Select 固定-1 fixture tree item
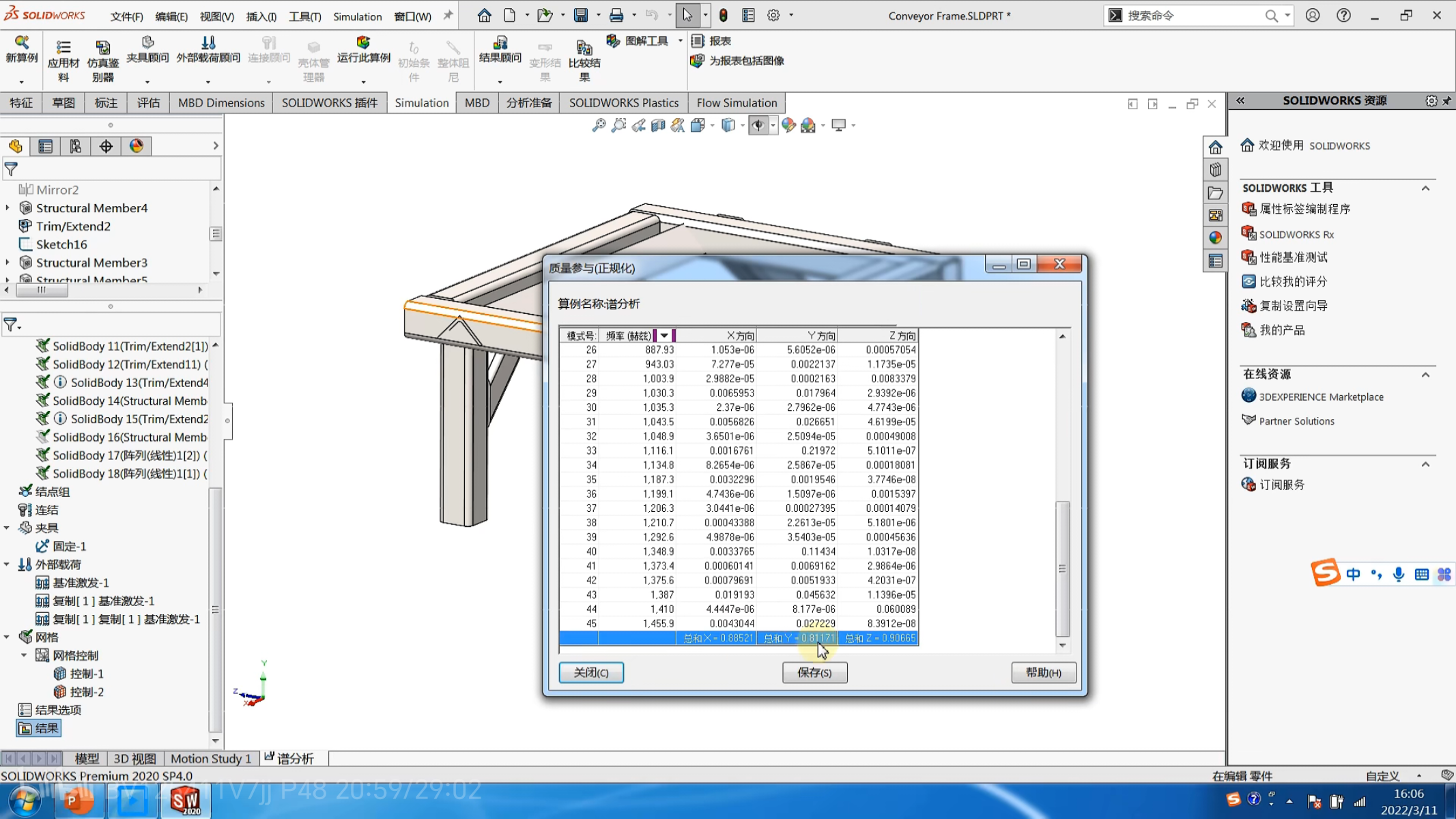1456x819 pixels. (x=69, y=546)
